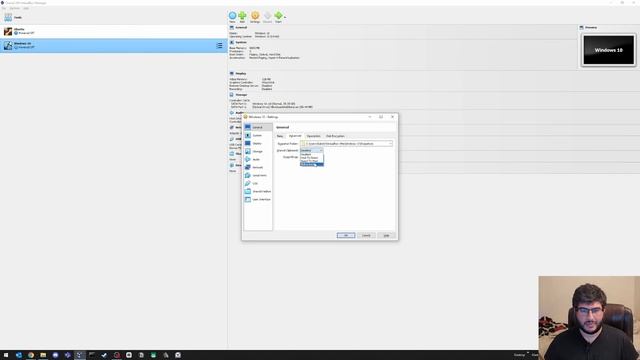Select Shared Folders category in settings dialog

tap(258, 191)
